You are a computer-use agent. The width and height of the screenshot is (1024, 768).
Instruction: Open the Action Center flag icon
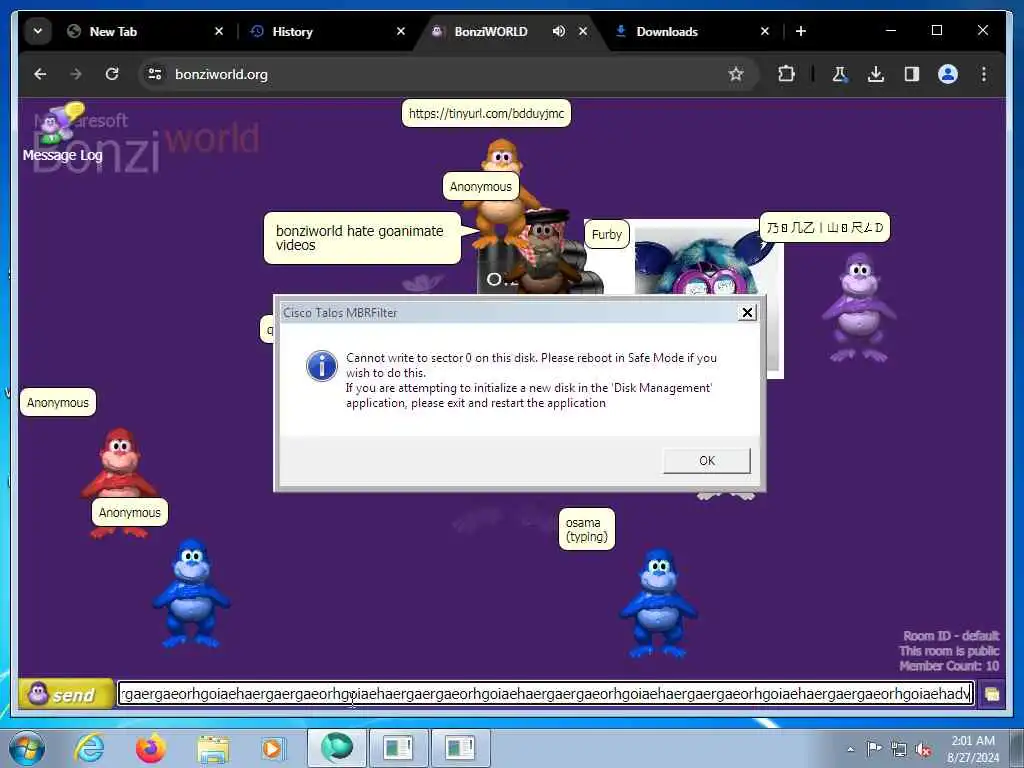pyautogui.click(x=874, y=749)
